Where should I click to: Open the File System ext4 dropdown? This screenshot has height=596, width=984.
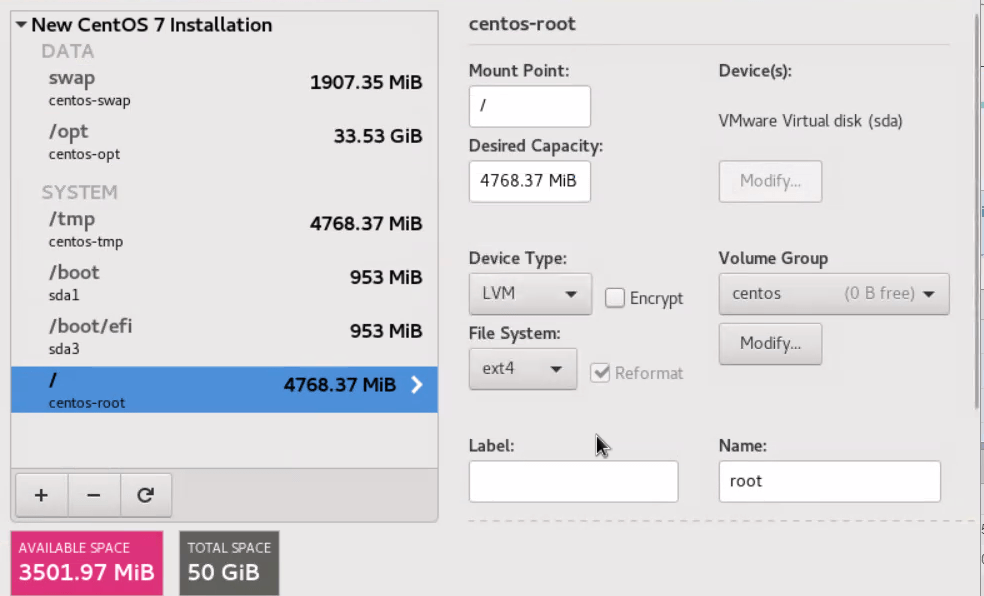pos(523,368)
